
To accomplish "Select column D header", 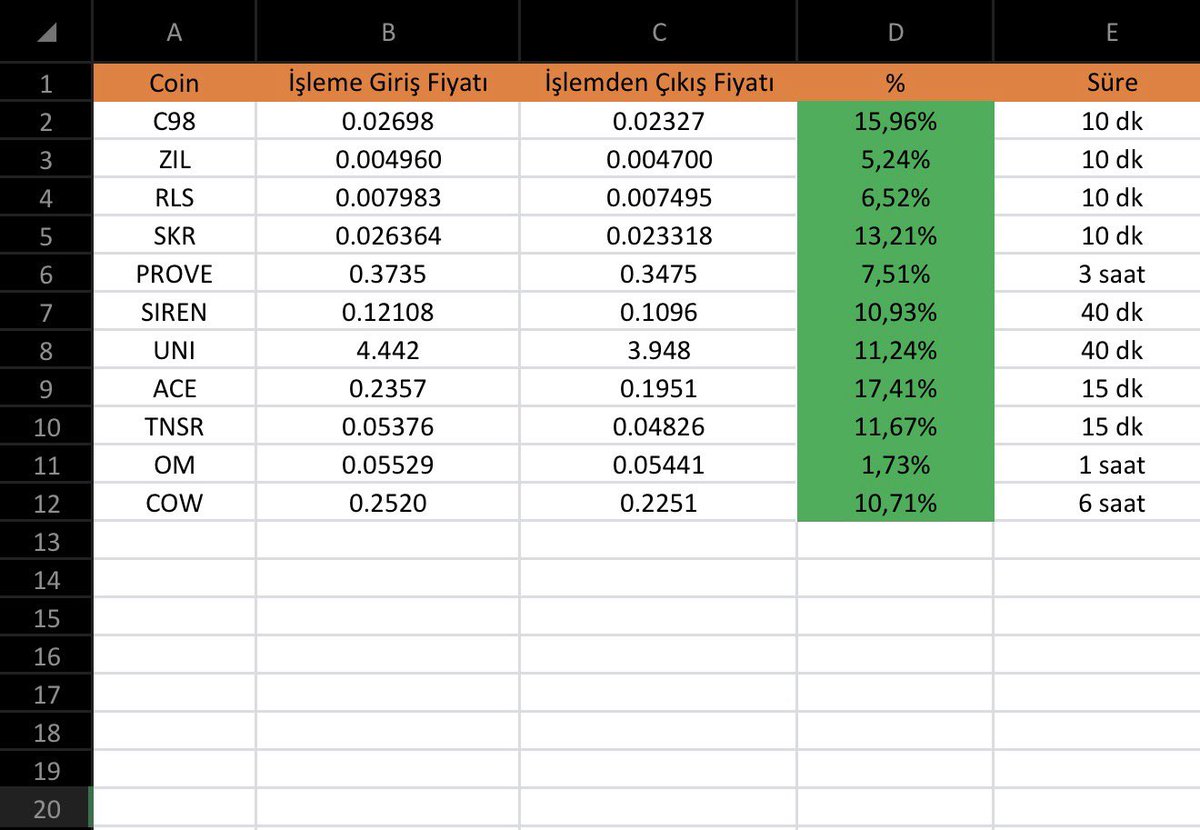I will tap(895, 32).
